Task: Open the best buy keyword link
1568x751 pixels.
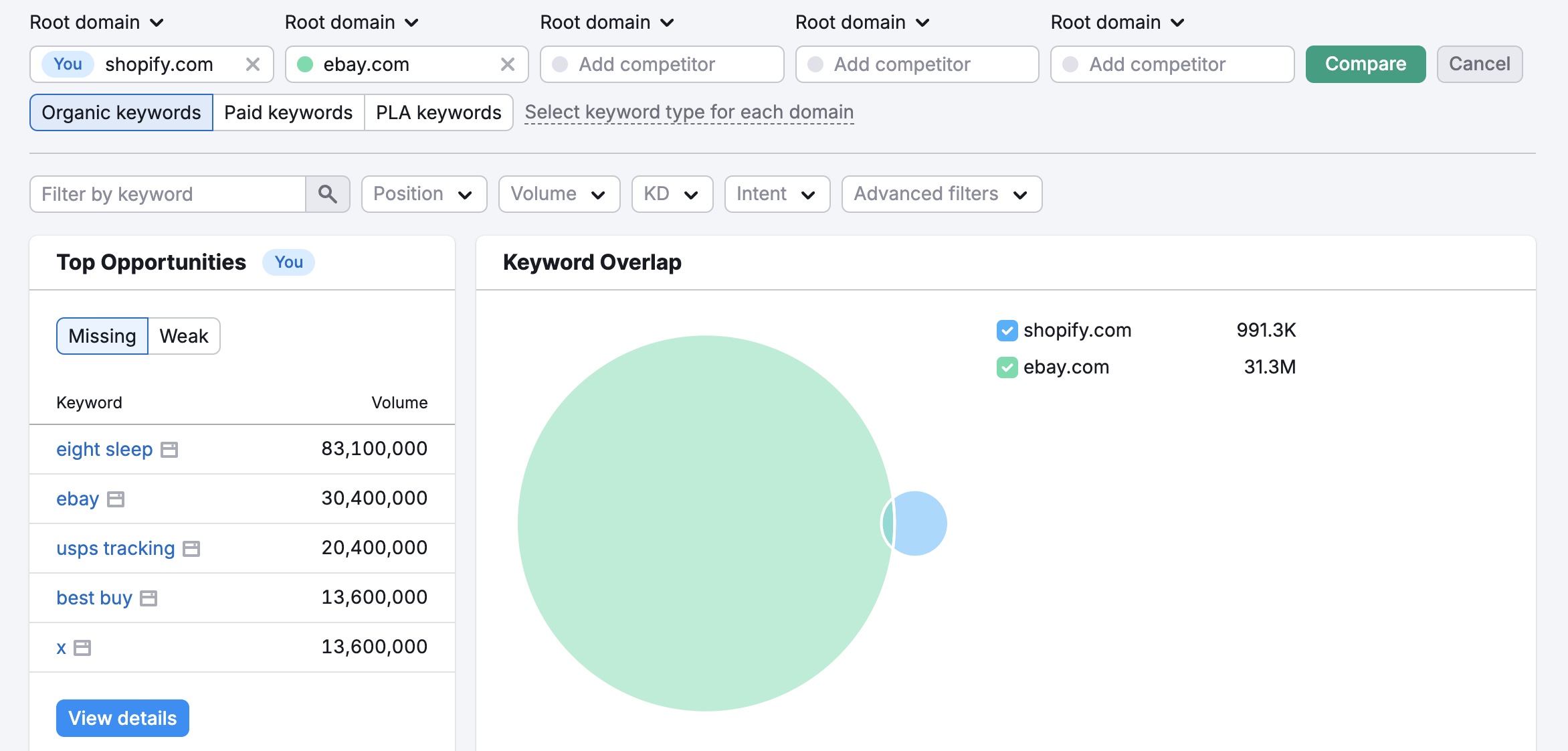Action: [94, 598]
